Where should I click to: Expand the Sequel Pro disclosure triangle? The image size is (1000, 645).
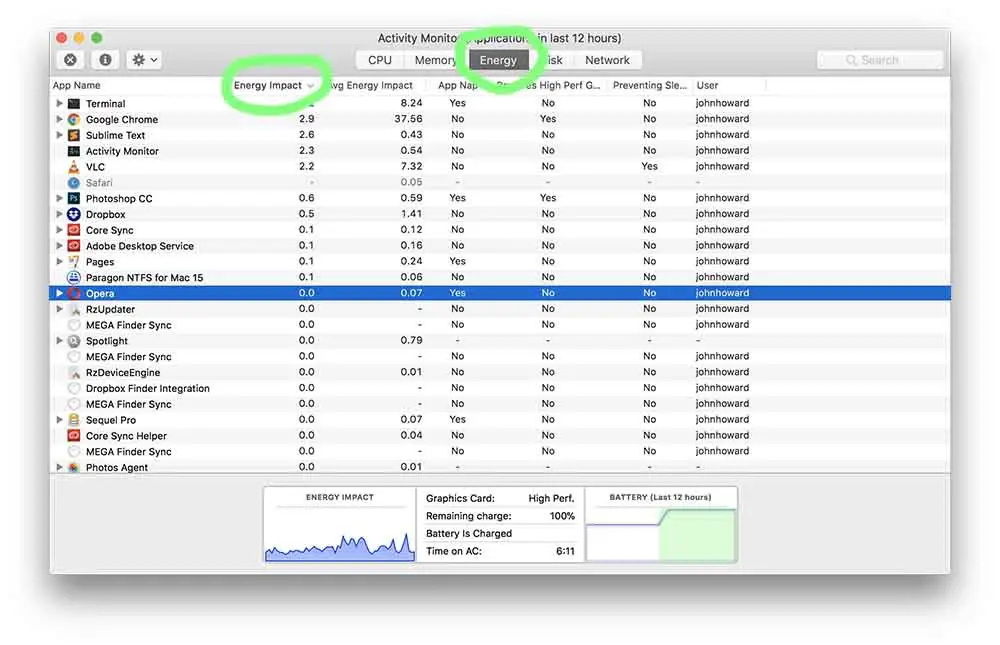tap(59, 420)
